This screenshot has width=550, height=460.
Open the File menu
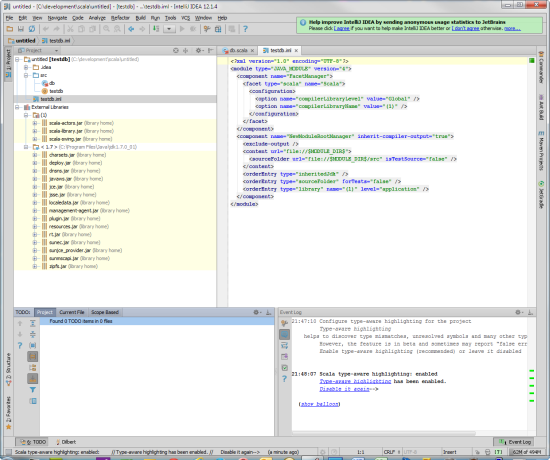tap(9, 18)
